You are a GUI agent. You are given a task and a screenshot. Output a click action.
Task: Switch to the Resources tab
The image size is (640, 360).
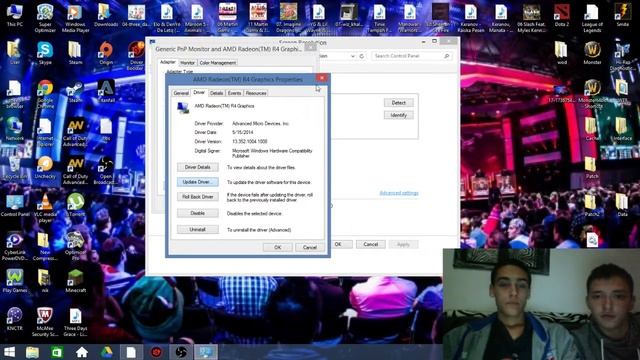[256, 93]
